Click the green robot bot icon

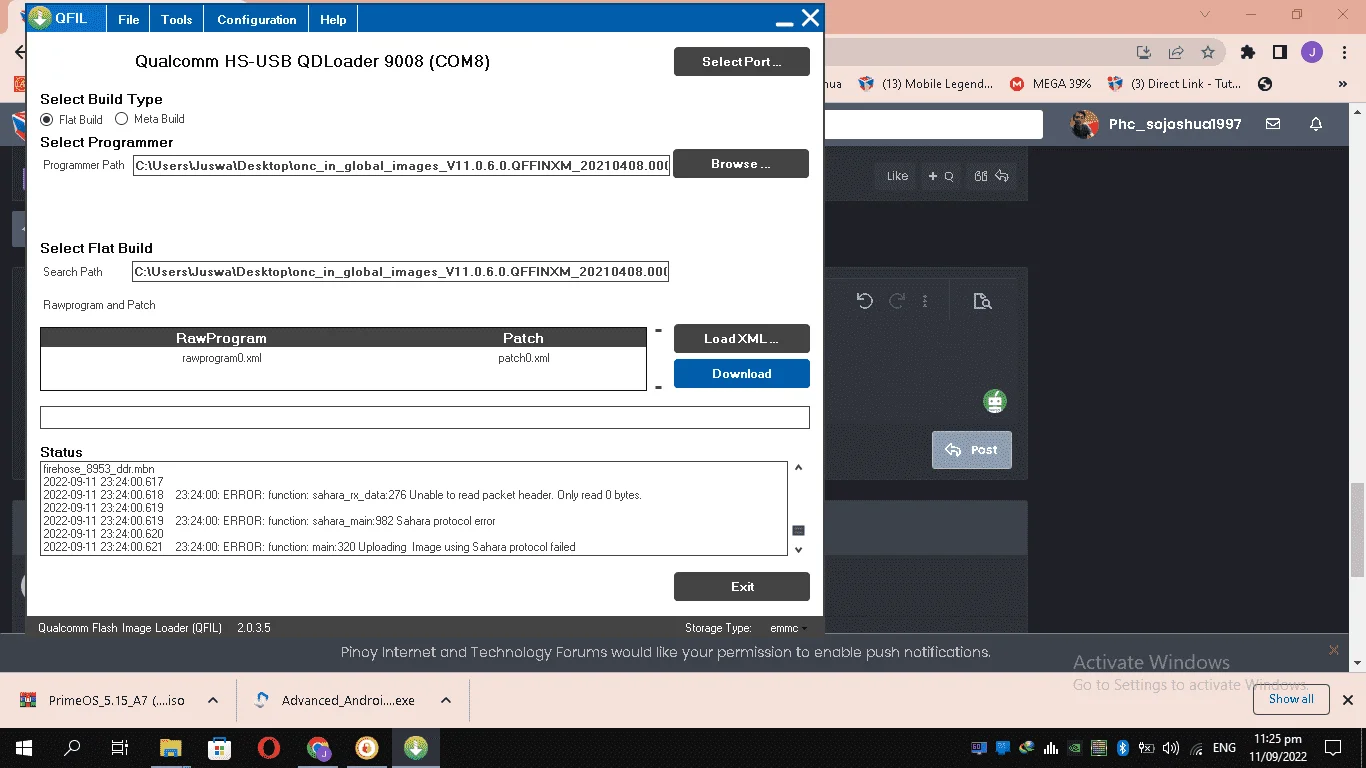coord(994,402)
